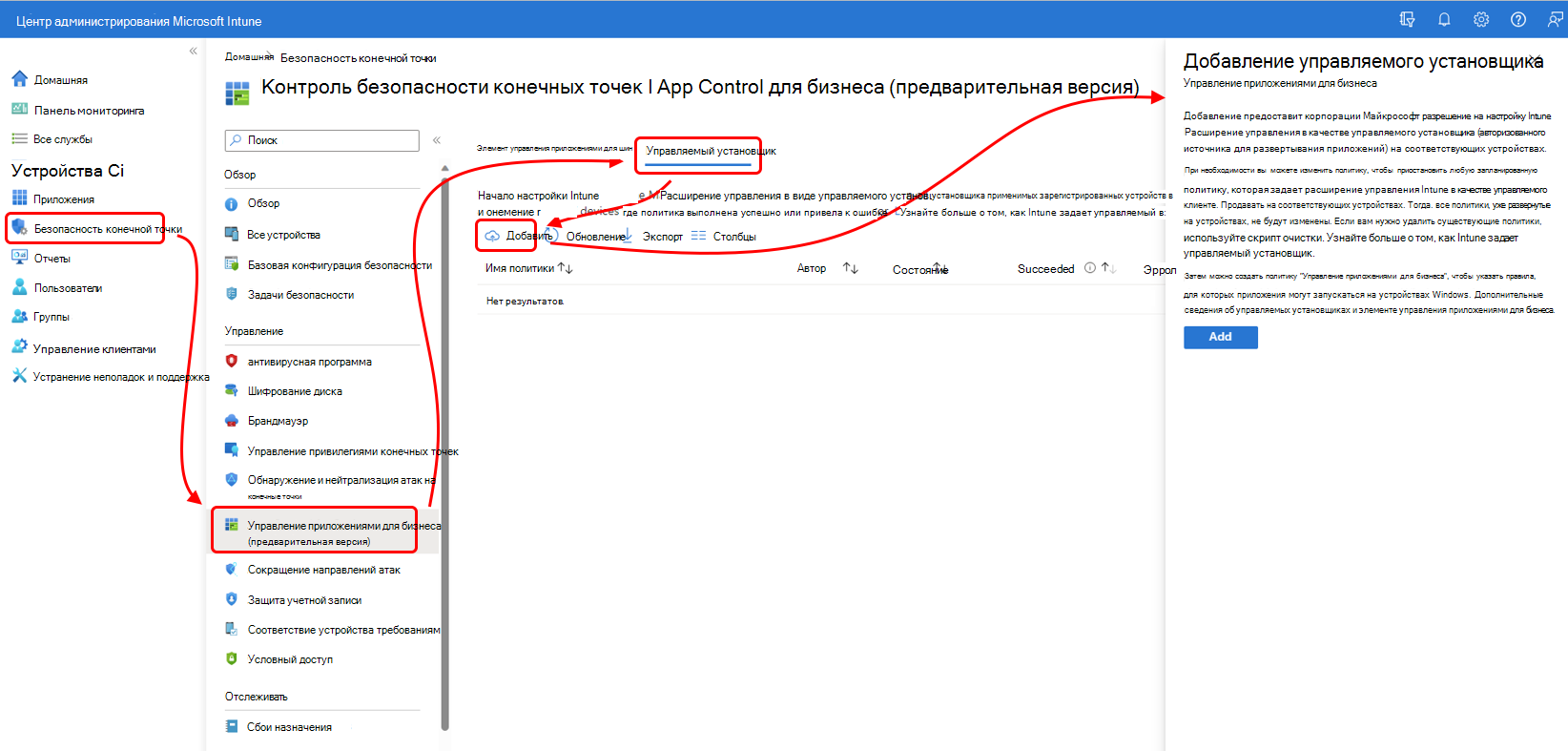Image resolution: width=1568 pixels, height=751 pixels.
Task: Open Сбои назначения icon
Action: (x=231, y=726)
